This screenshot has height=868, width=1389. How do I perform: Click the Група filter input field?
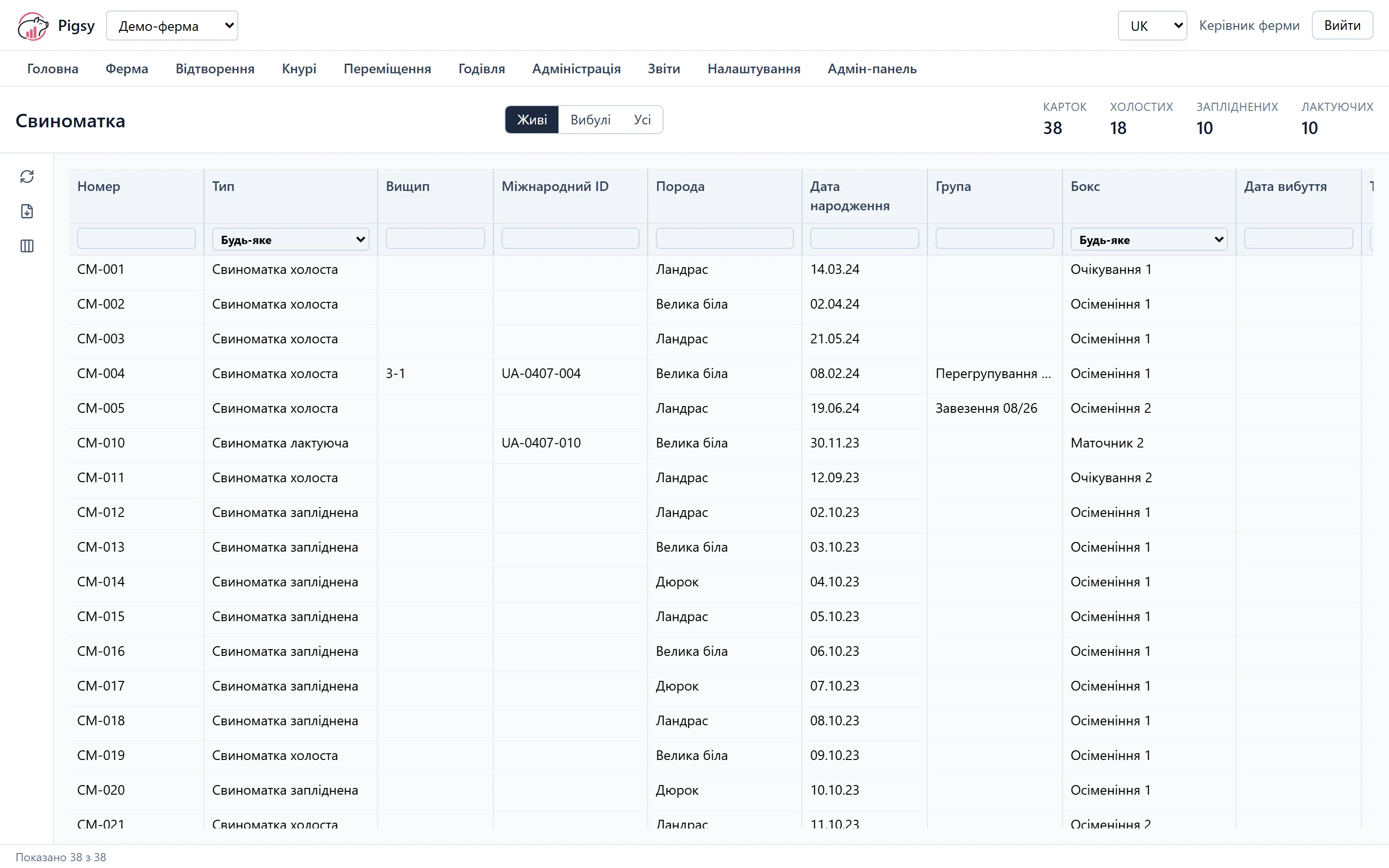(994, 238)
